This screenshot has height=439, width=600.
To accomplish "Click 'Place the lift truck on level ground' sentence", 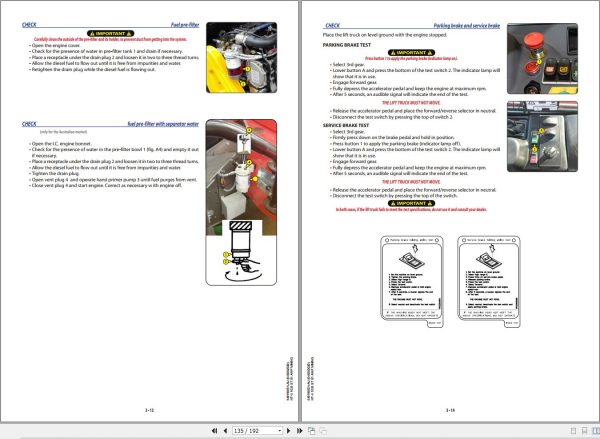I will pyautogui.click(x=385, y=35).
